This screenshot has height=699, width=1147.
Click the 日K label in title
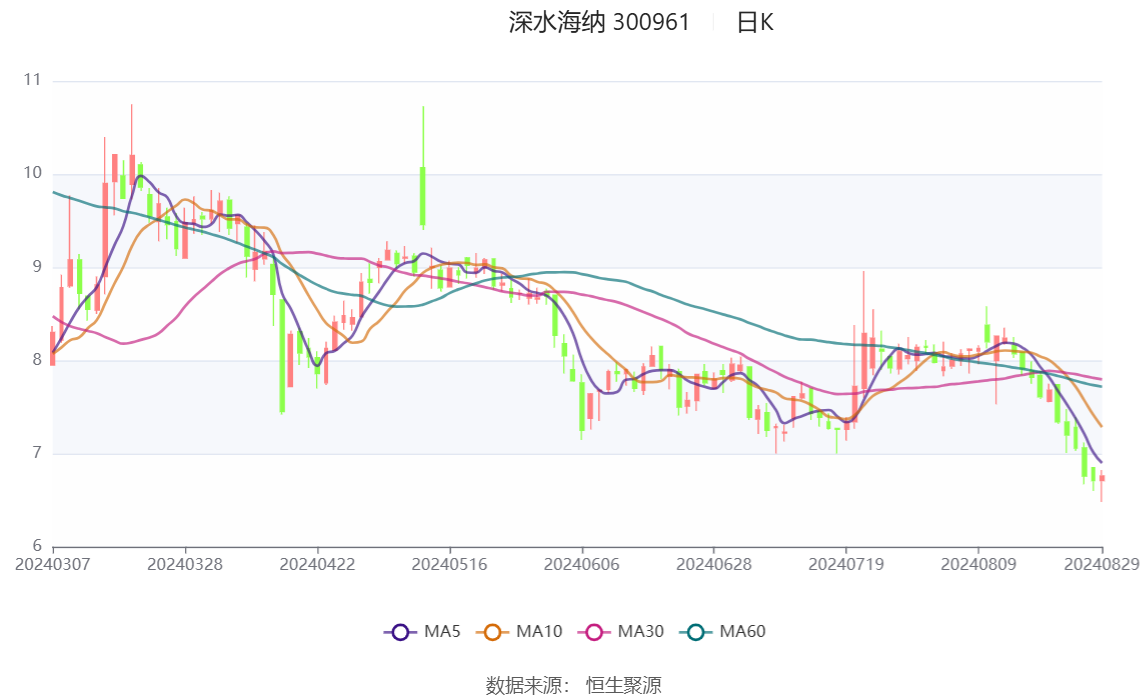755,23
